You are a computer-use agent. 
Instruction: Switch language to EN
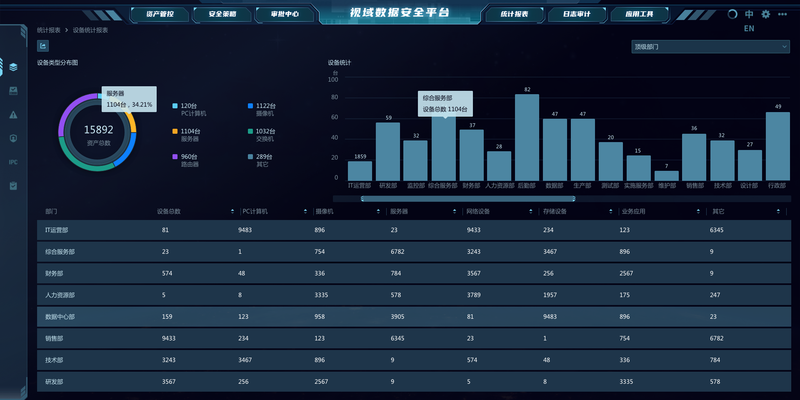(749, 29)
